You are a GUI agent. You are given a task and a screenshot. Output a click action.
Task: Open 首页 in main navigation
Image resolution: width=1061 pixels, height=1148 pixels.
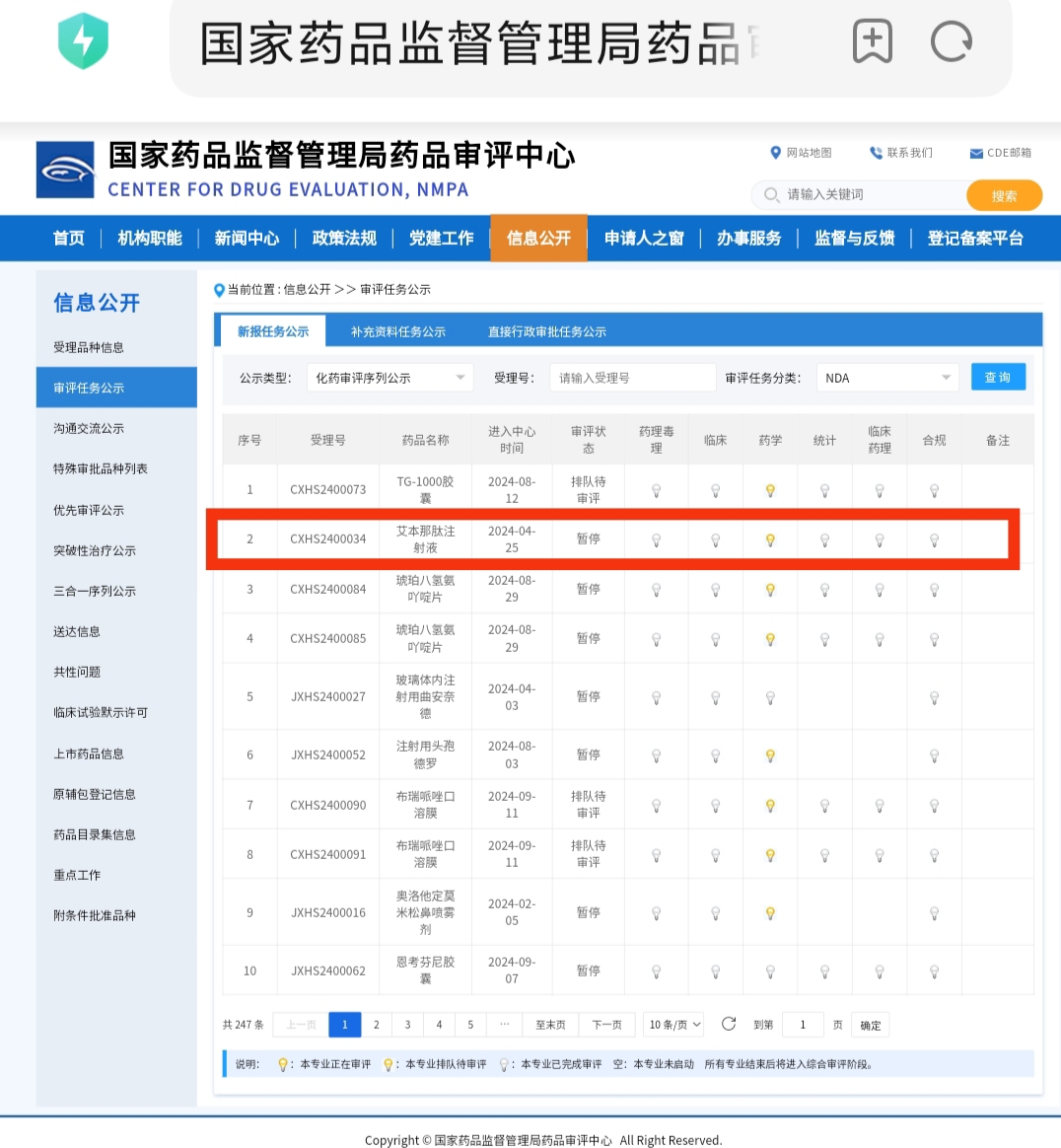tap(69, 238)
